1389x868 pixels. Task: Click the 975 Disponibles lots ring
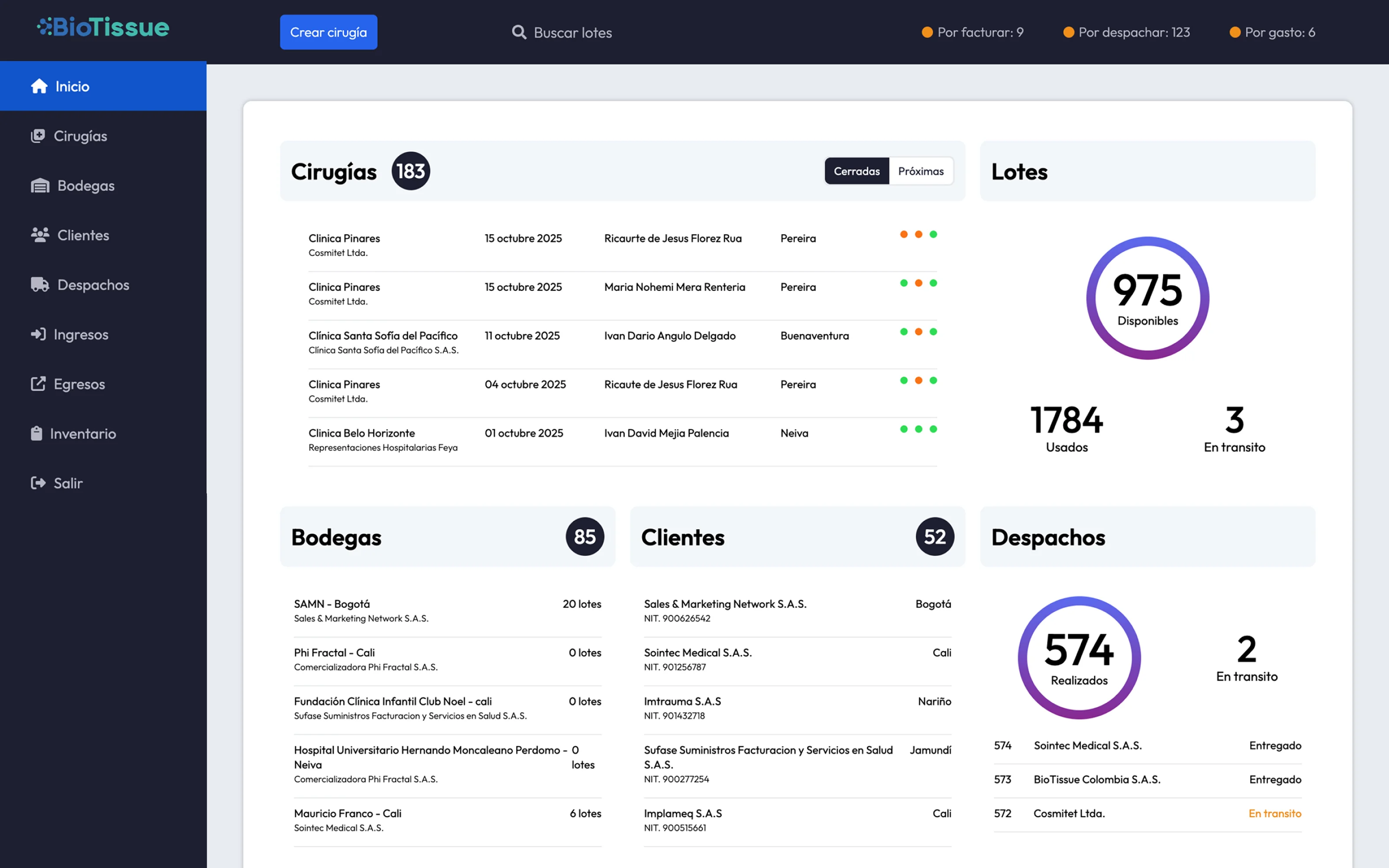(1147, 298)
